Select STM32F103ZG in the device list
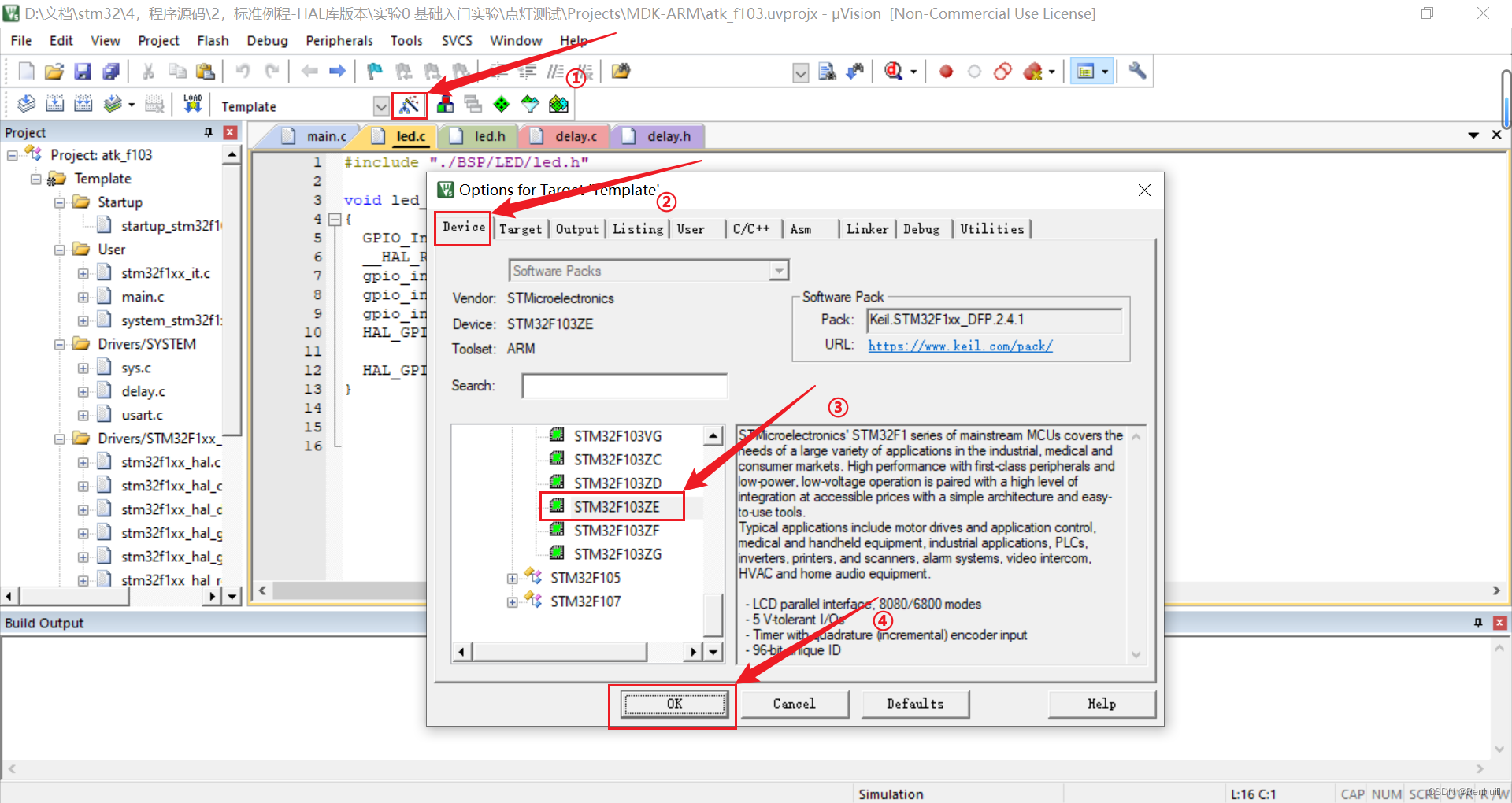1512x803 pixels. coord(617,554)
